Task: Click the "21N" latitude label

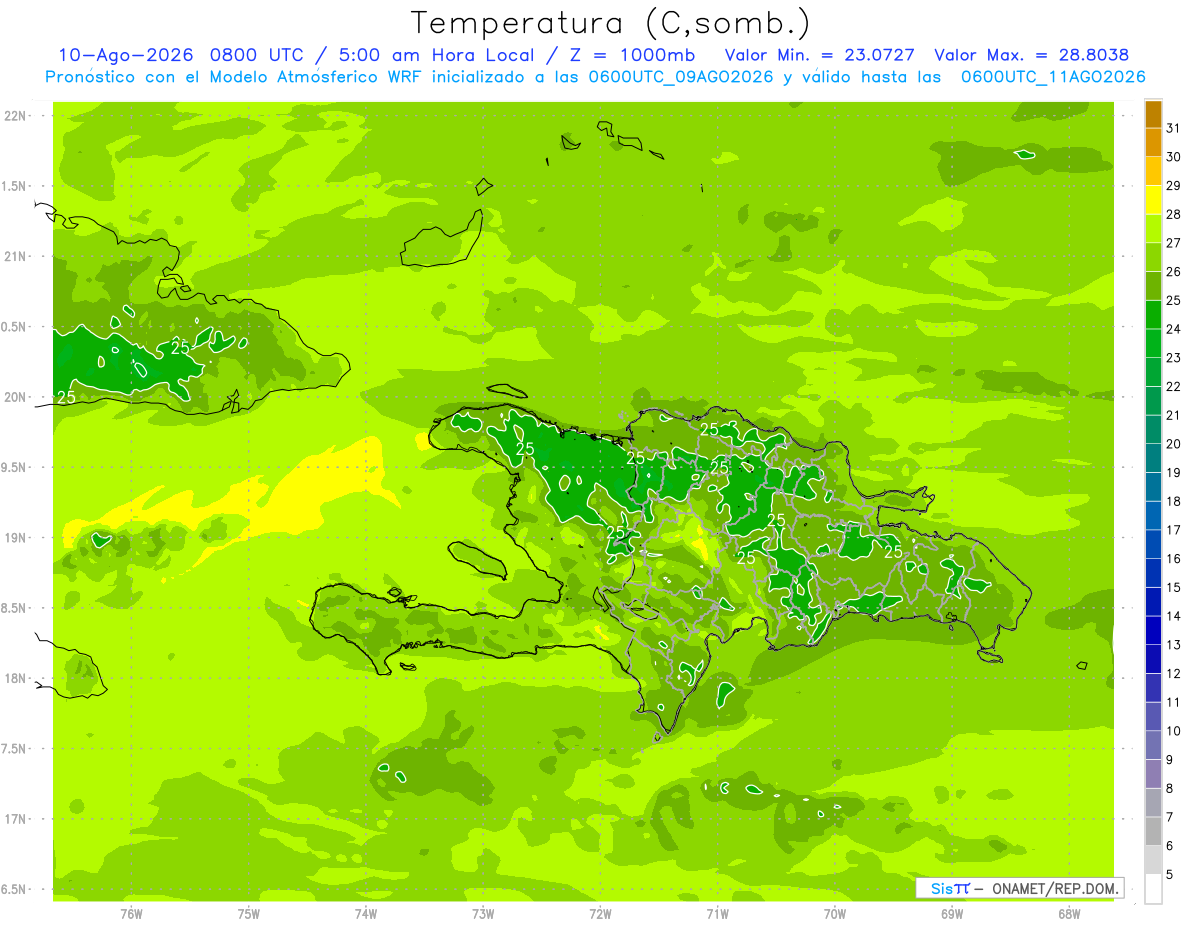Action: [x=15, y=257]
